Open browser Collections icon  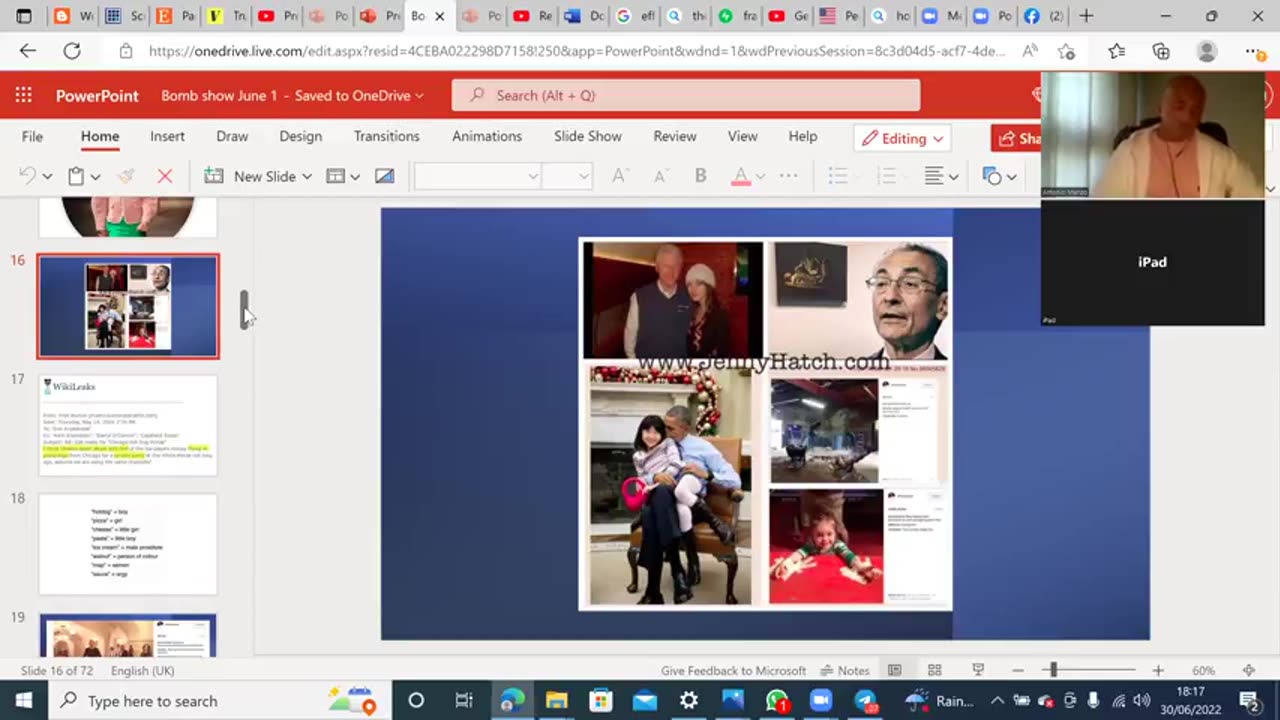pyautogui.click(x=1161, y=51)
